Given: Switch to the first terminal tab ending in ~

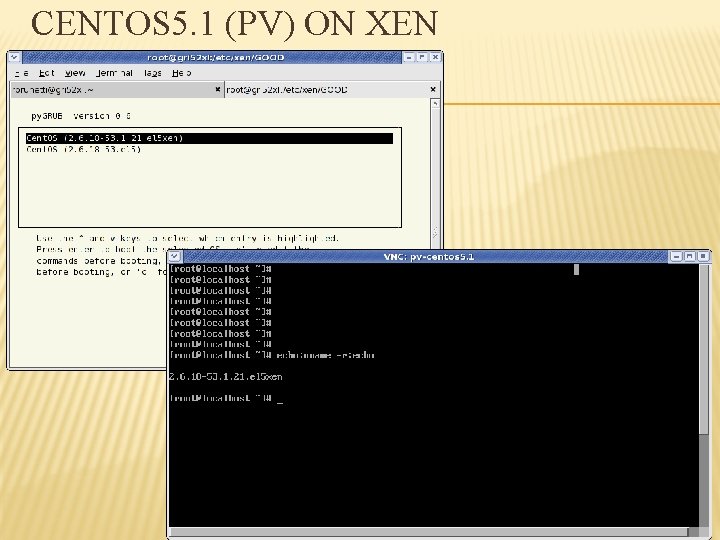Looking at the screenshot, I should tap(117, 90).
